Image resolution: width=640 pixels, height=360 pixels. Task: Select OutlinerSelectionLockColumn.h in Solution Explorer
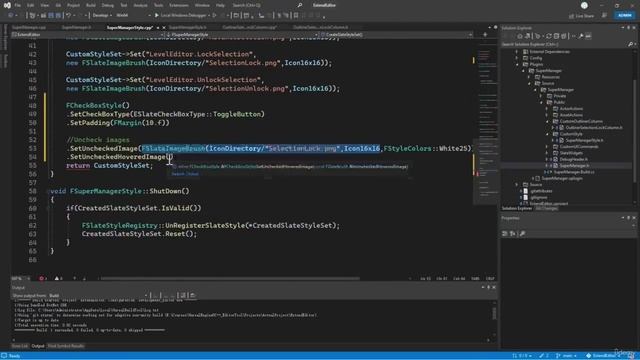click(594, 128)
